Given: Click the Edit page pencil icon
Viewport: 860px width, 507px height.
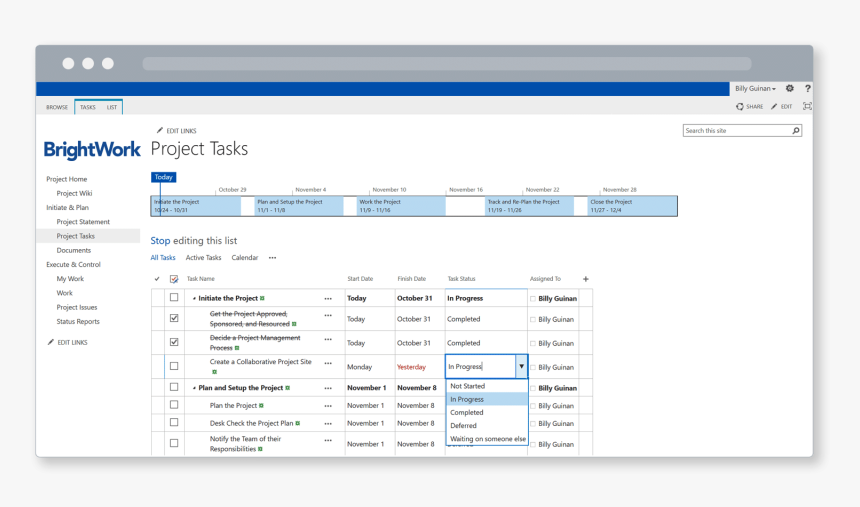Looking at the screenshot, I should coord(774,106).
